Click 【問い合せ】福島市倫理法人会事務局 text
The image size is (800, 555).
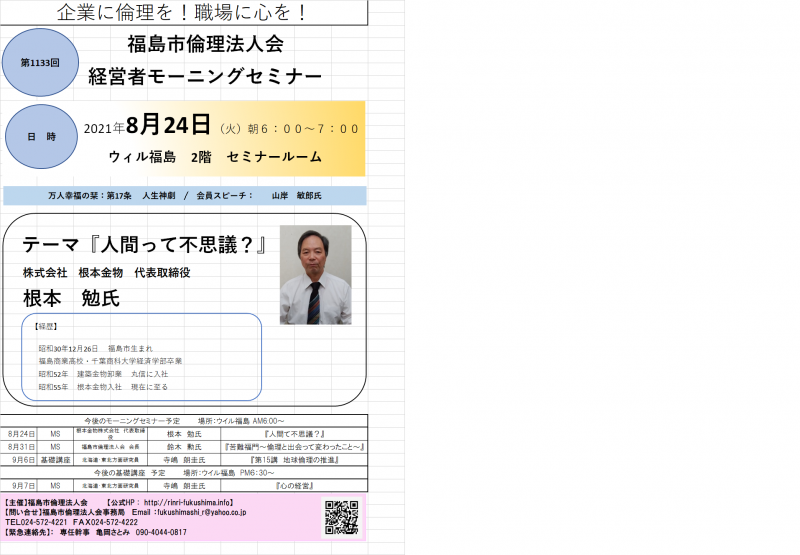click(x=64, y=512)
